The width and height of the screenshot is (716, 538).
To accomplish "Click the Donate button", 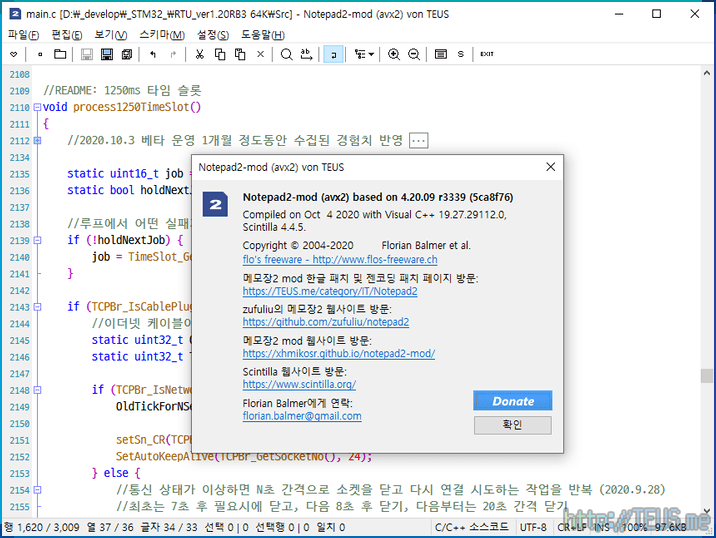I will pyautogui.click(x=513, y=401).
